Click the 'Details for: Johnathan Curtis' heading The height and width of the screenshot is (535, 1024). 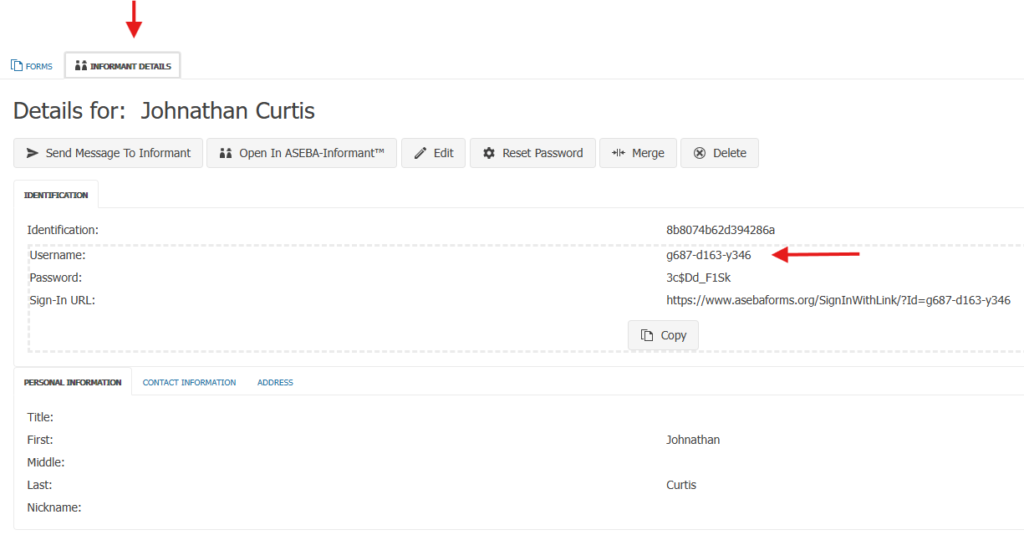click(x=164, y=110)
